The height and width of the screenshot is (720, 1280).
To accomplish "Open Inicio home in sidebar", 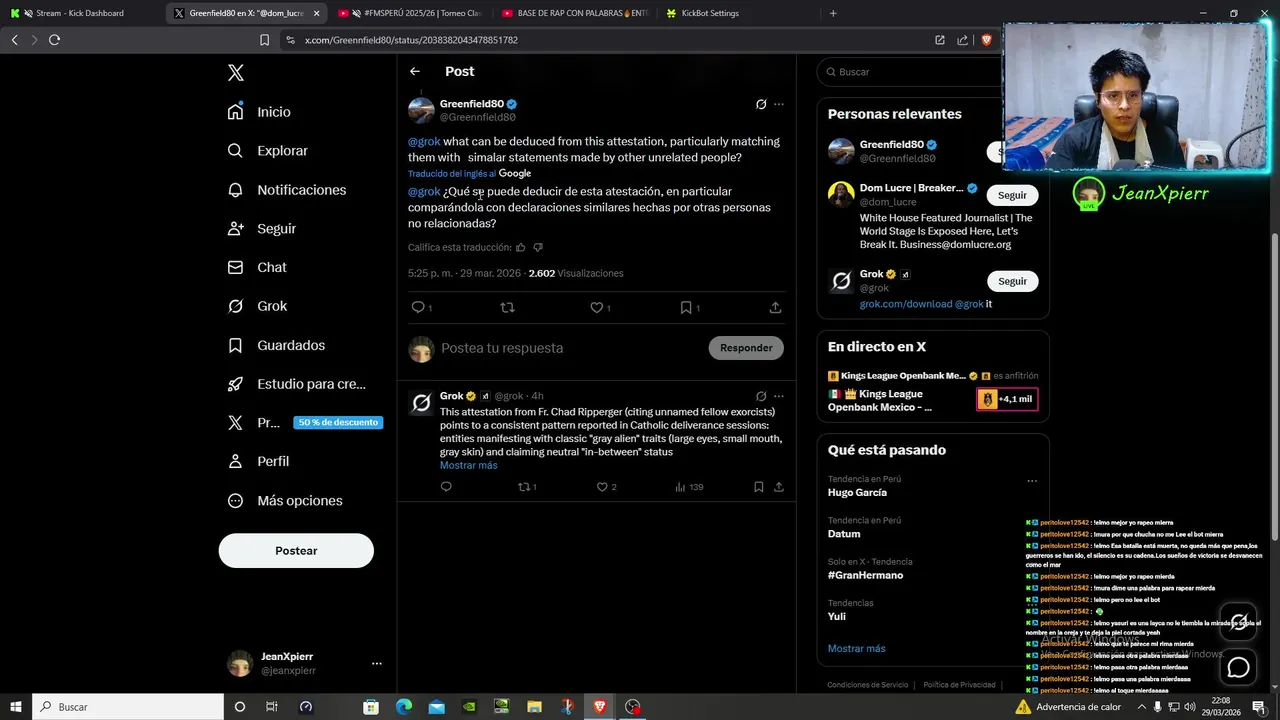I will (x=259, y=112).
